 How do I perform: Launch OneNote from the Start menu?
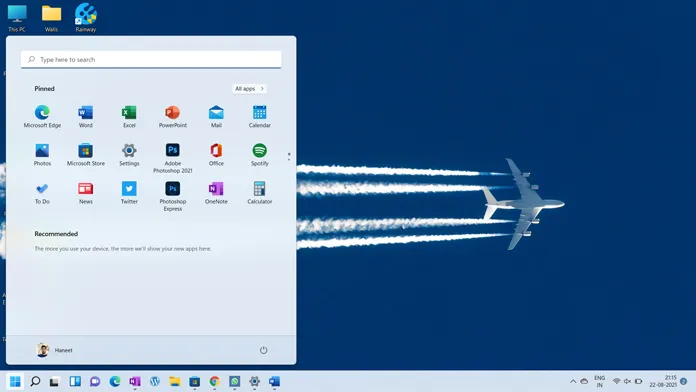coord(216,193)
